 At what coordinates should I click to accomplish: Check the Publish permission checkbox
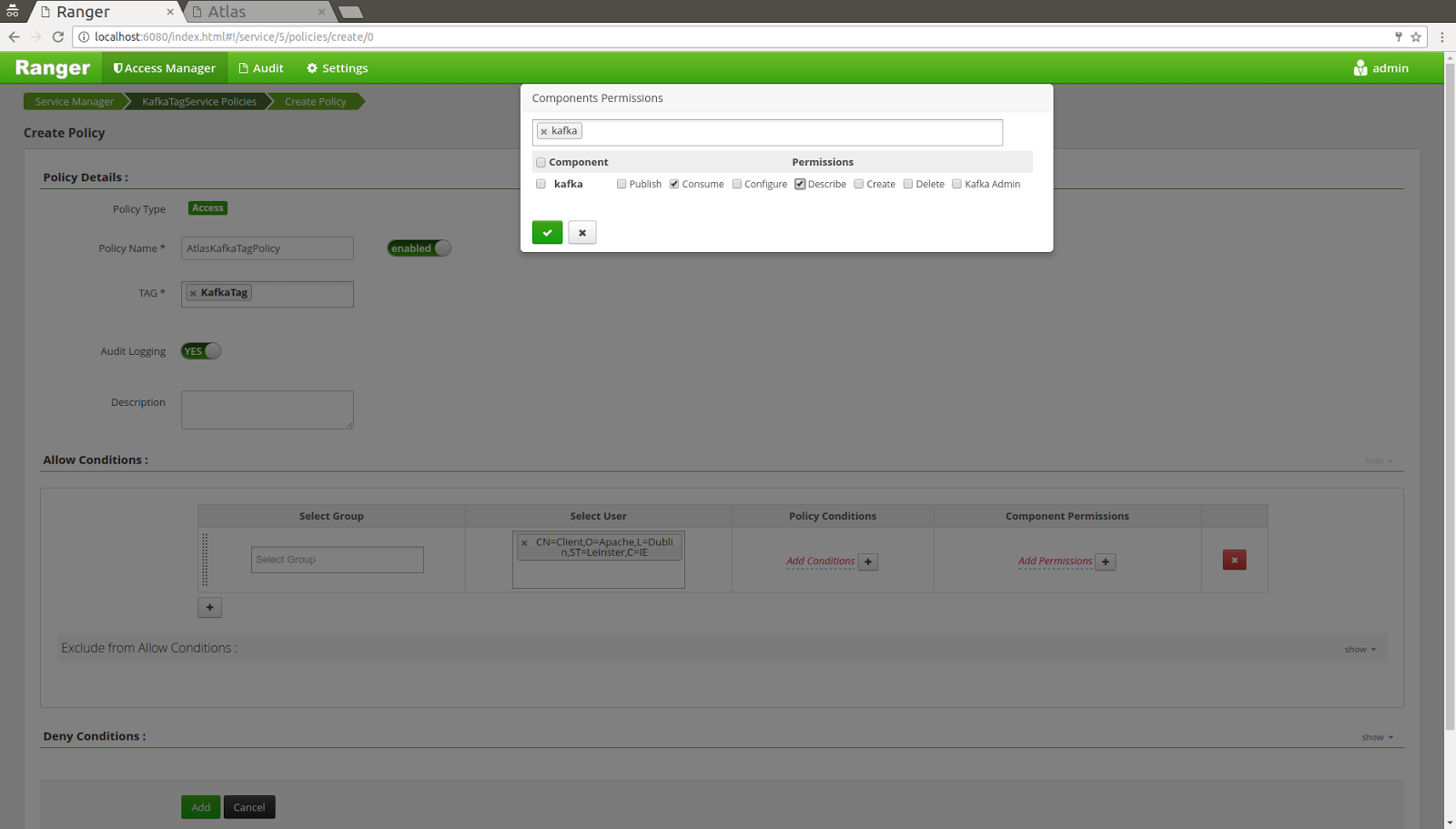[x=622, y=184]
